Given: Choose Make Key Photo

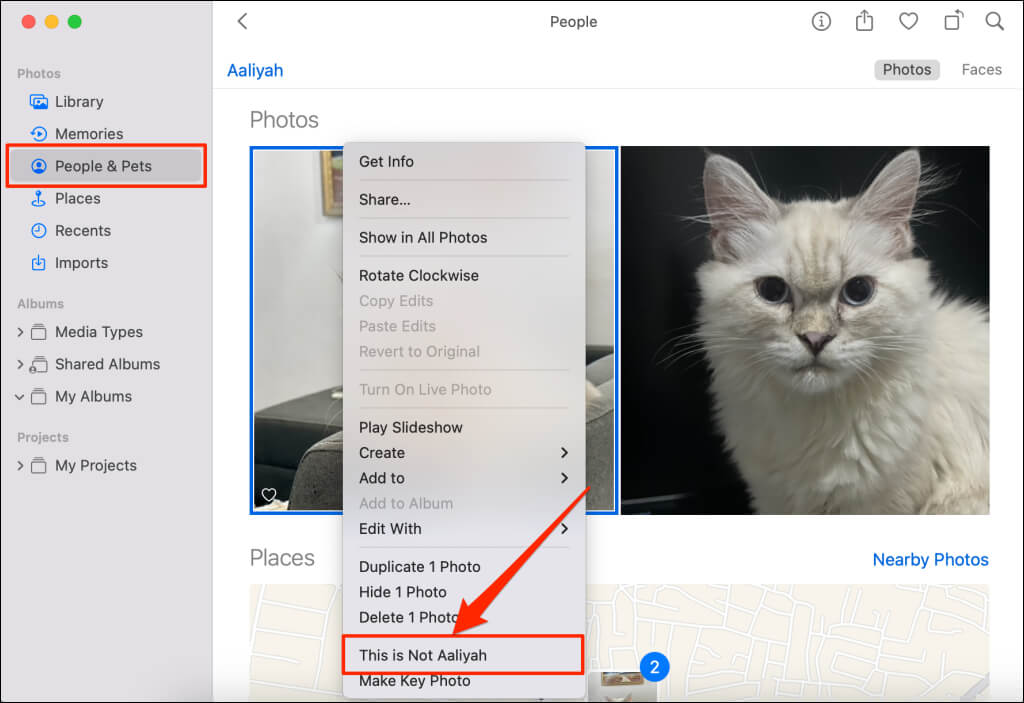Looking at the screenshot, I should tap(463, 681).
